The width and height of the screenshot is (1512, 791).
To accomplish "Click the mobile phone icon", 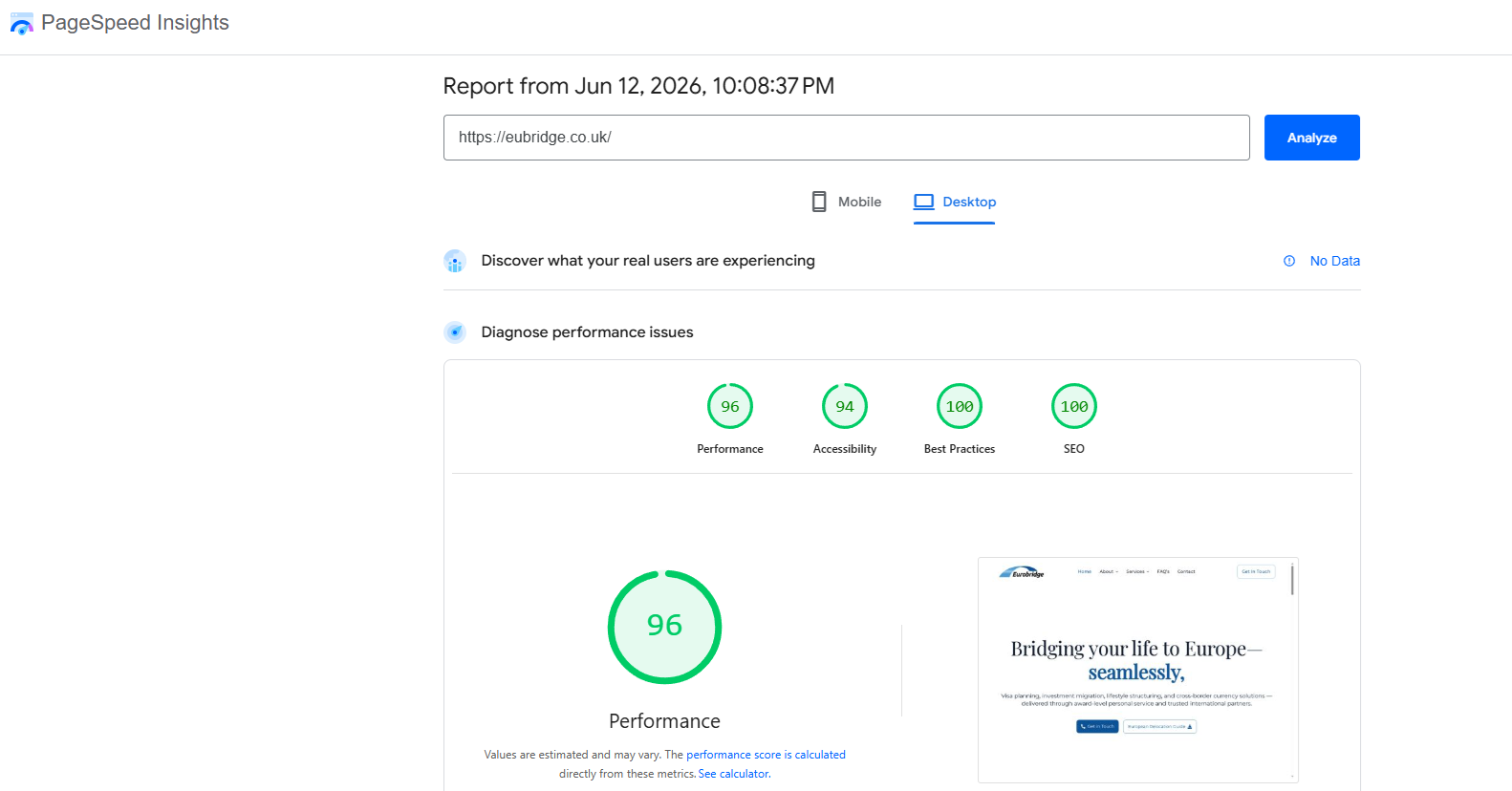I will [x=819, y=202].
